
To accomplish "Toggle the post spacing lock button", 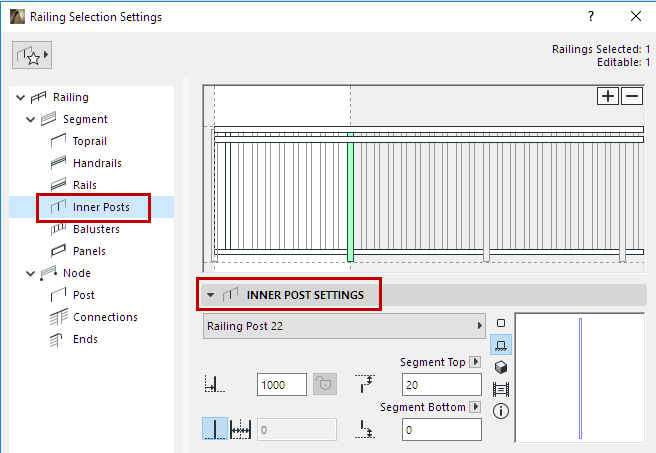I will pos(323,384).
